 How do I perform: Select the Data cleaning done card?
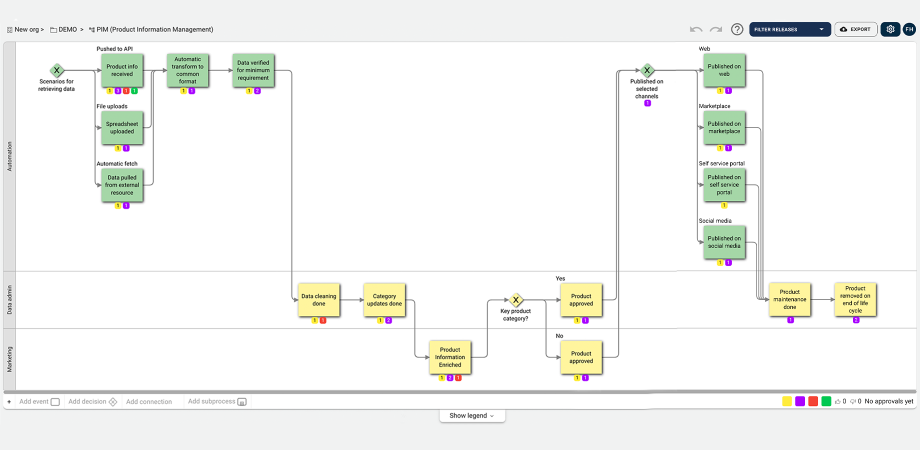(319, 300)
